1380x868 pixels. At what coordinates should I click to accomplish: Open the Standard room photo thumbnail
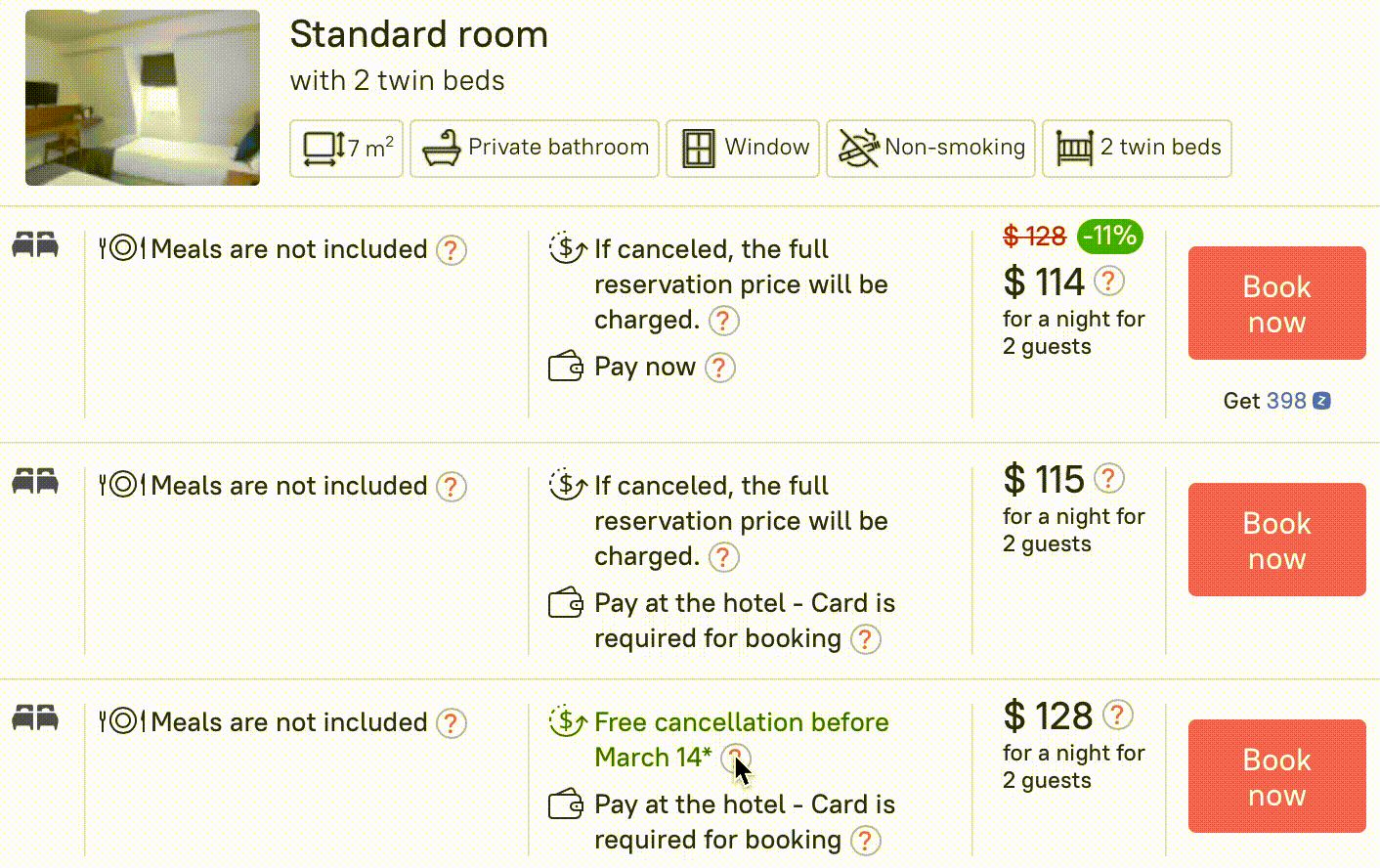(x=143, y=98)
